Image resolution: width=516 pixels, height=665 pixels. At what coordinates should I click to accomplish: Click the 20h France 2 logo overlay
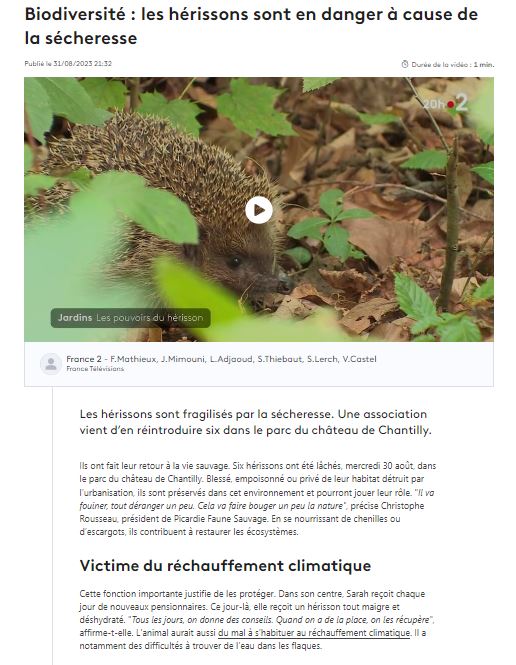[445, 103]
